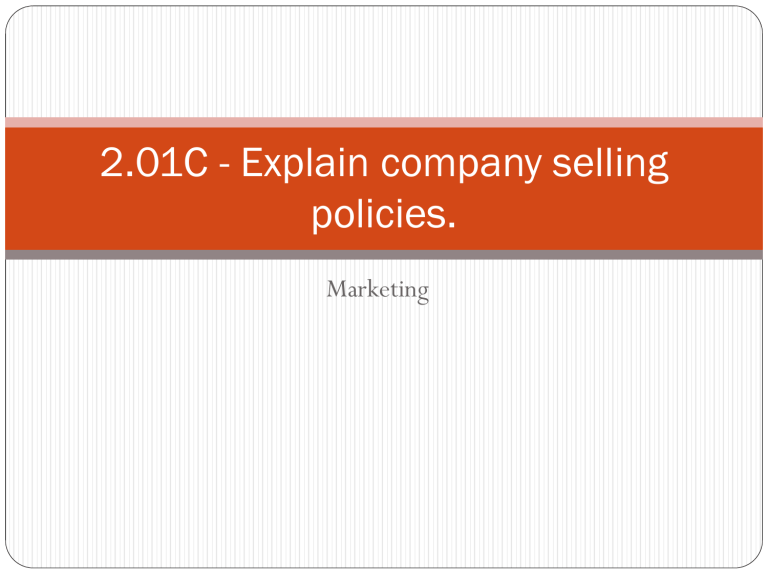Click the letter "M" in Marketing

pos(336,289)
